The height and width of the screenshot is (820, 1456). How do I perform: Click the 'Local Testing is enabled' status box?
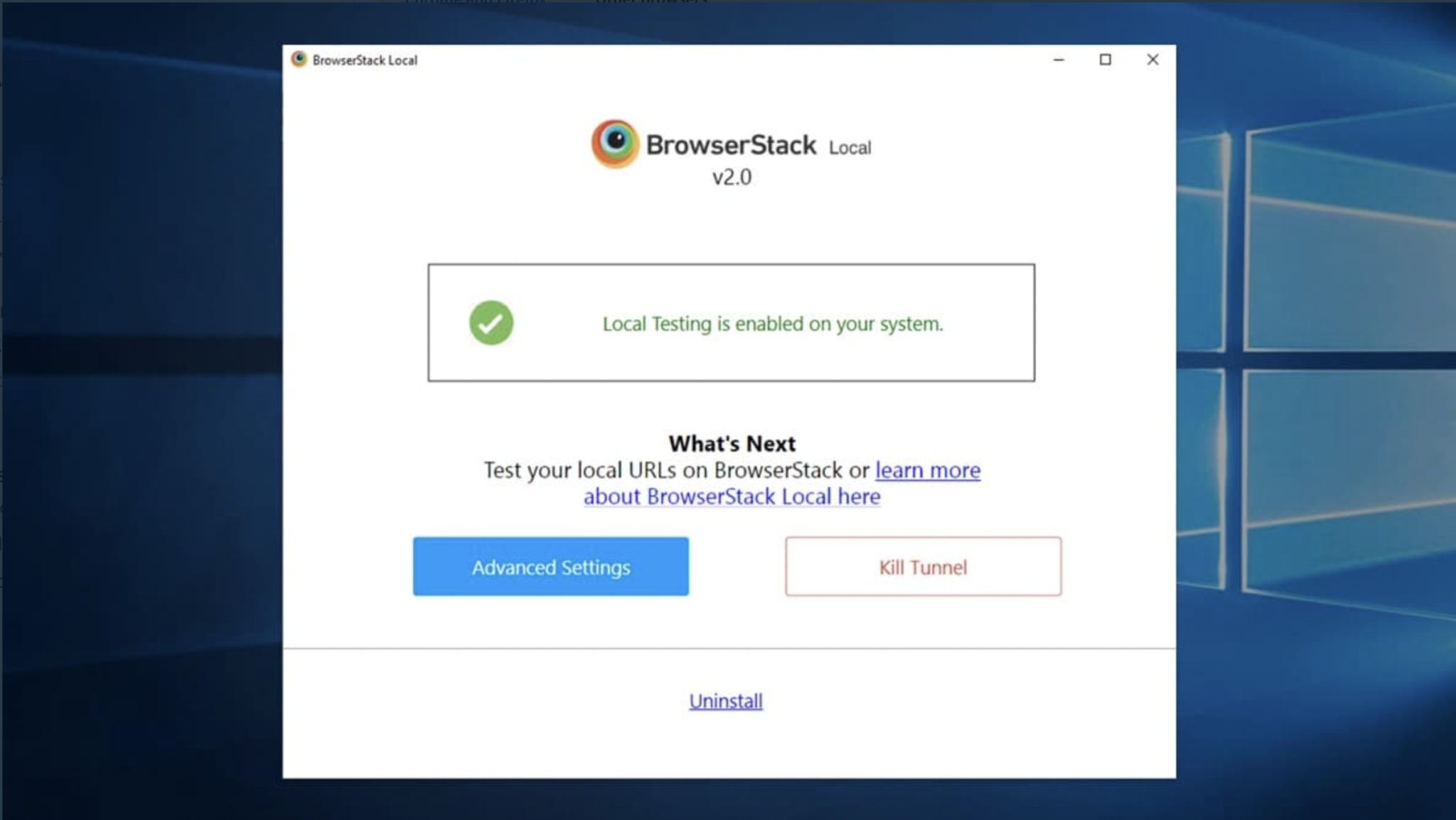click(731, 323)
